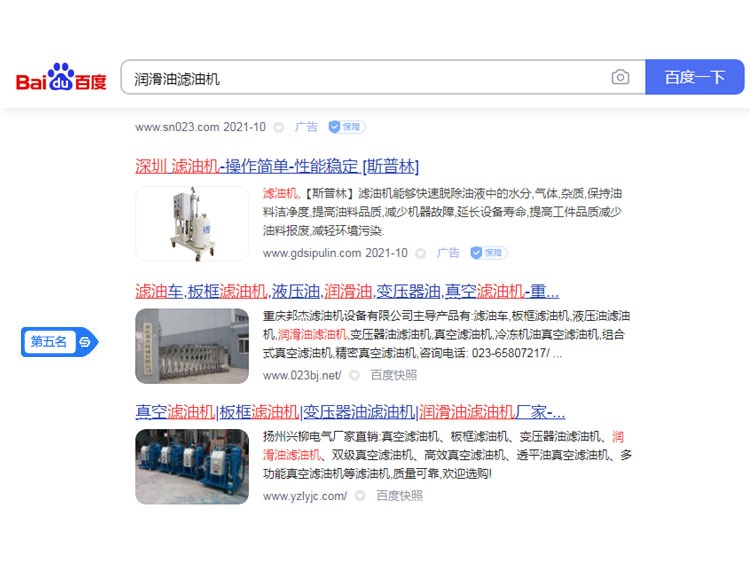Expand the dropdown arrow after www.sn023.com

279,127
